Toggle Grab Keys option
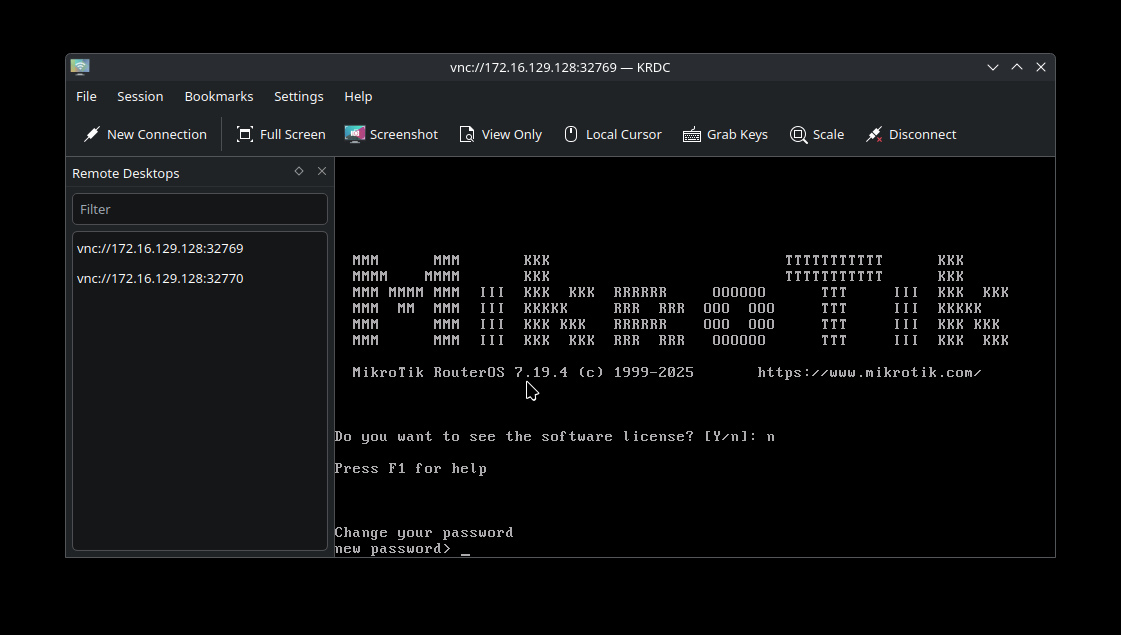 [725, 134]
